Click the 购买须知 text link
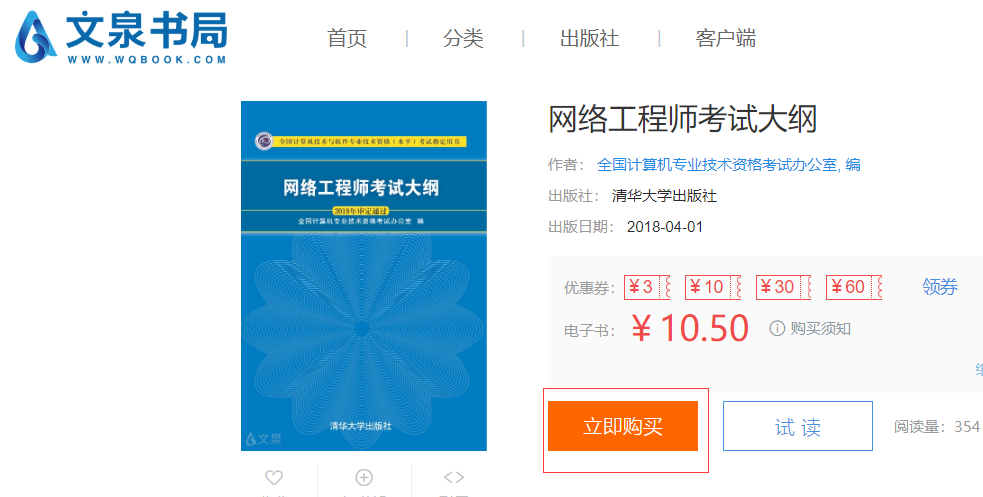The width and height of the screenshot is (983, 497). coord(821,328)
